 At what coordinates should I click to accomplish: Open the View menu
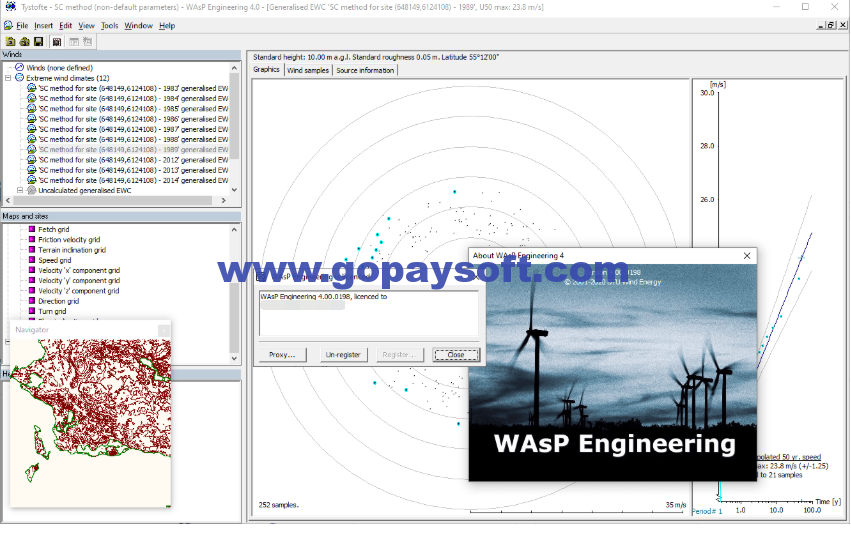tap(86, 26)
